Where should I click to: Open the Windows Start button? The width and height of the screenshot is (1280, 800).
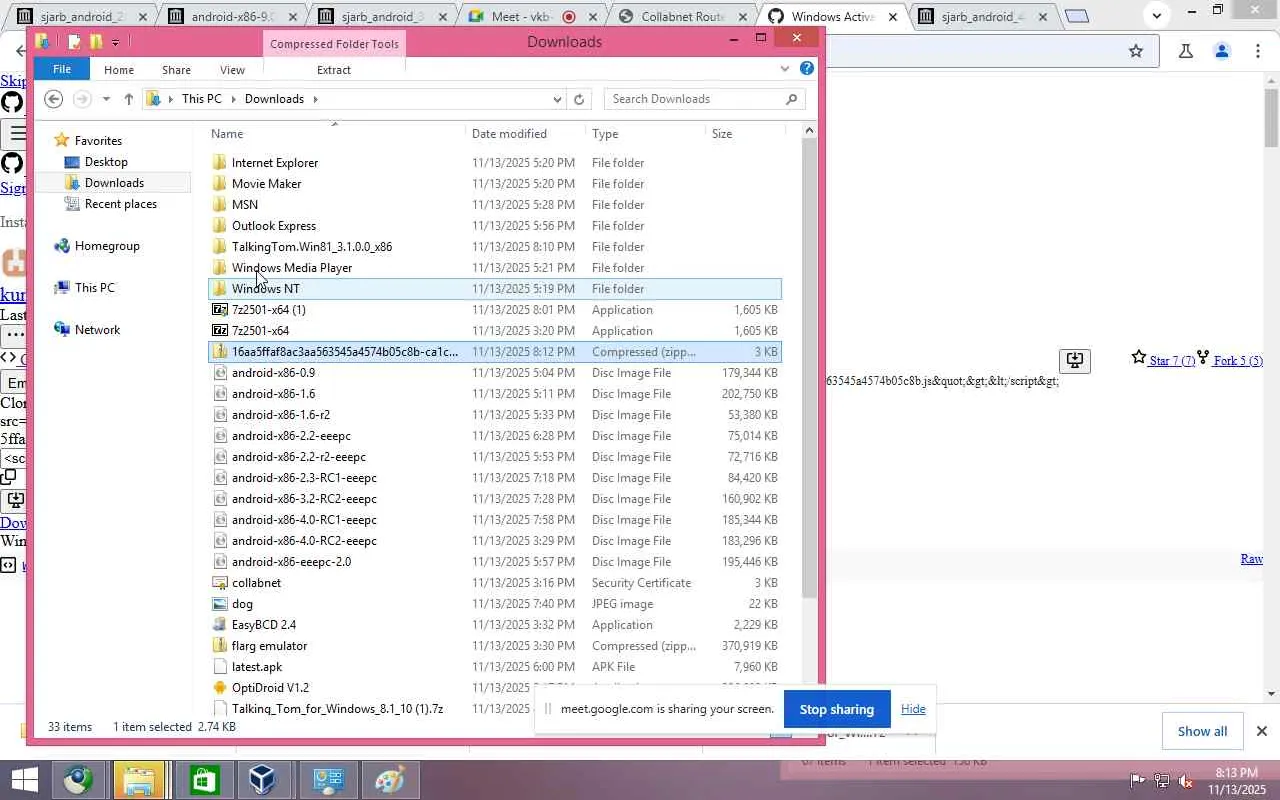(x=22, y=780)
